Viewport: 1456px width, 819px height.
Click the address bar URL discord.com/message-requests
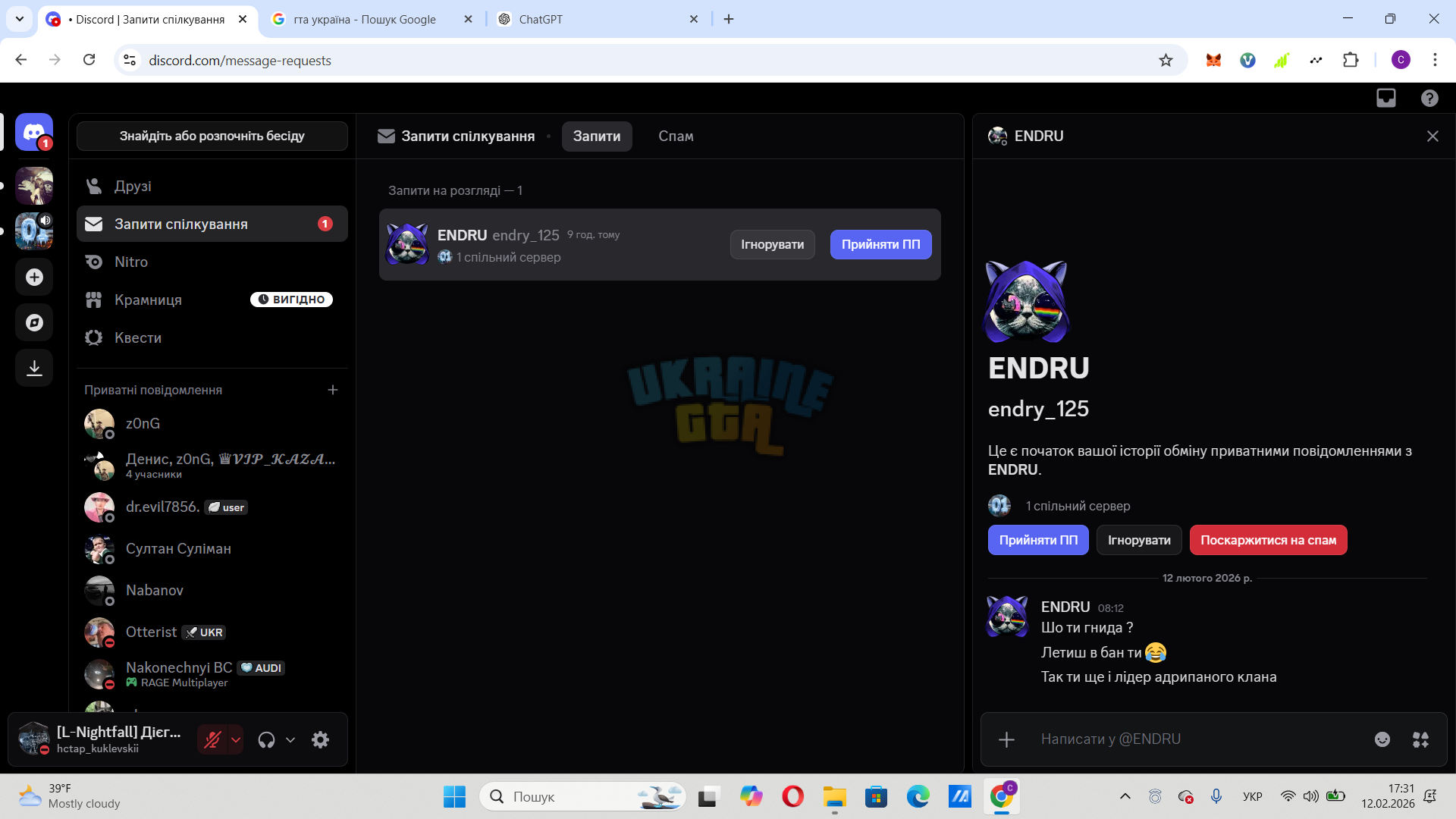pos(240,61)
